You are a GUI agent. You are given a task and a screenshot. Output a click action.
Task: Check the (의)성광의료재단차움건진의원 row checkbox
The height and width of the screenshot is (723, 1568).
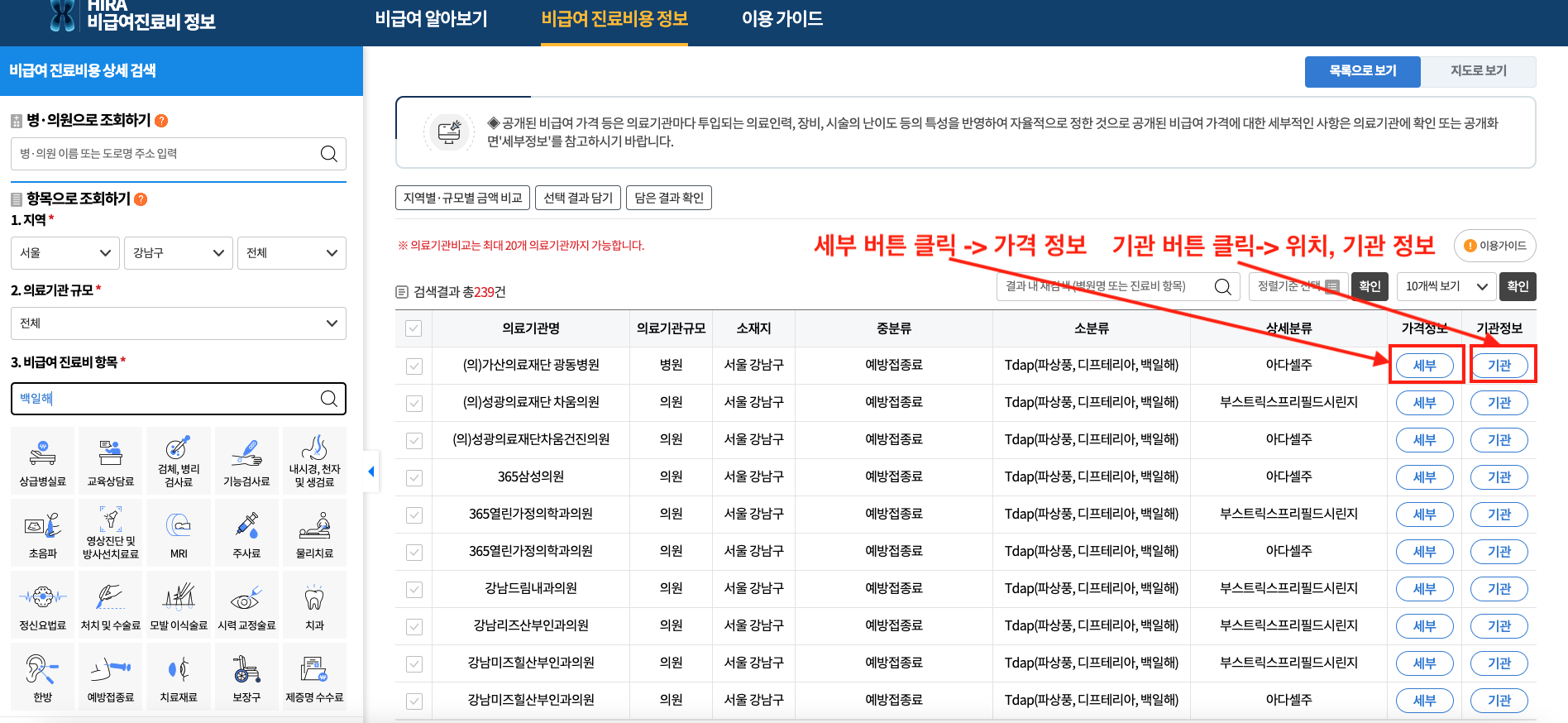pyautogui.click(x=414, y=440)
